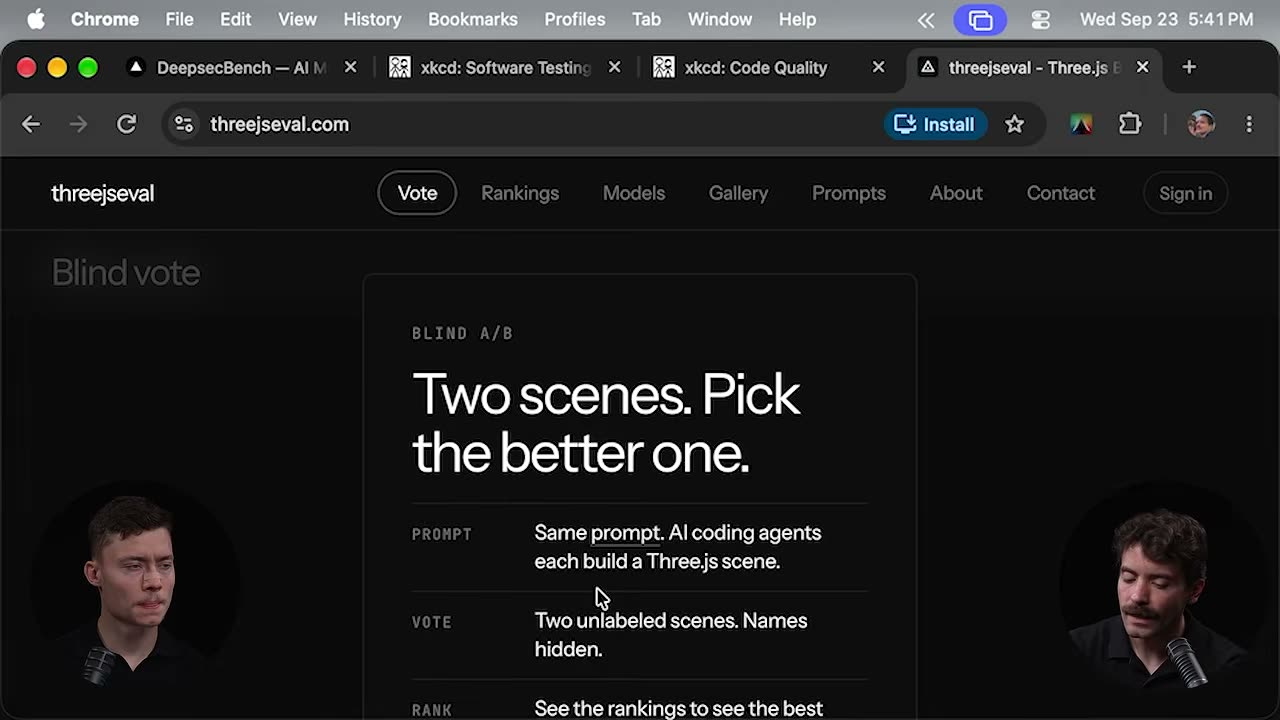Switch to the DeepsecBench tab
1280x720 pixels.
241,67
